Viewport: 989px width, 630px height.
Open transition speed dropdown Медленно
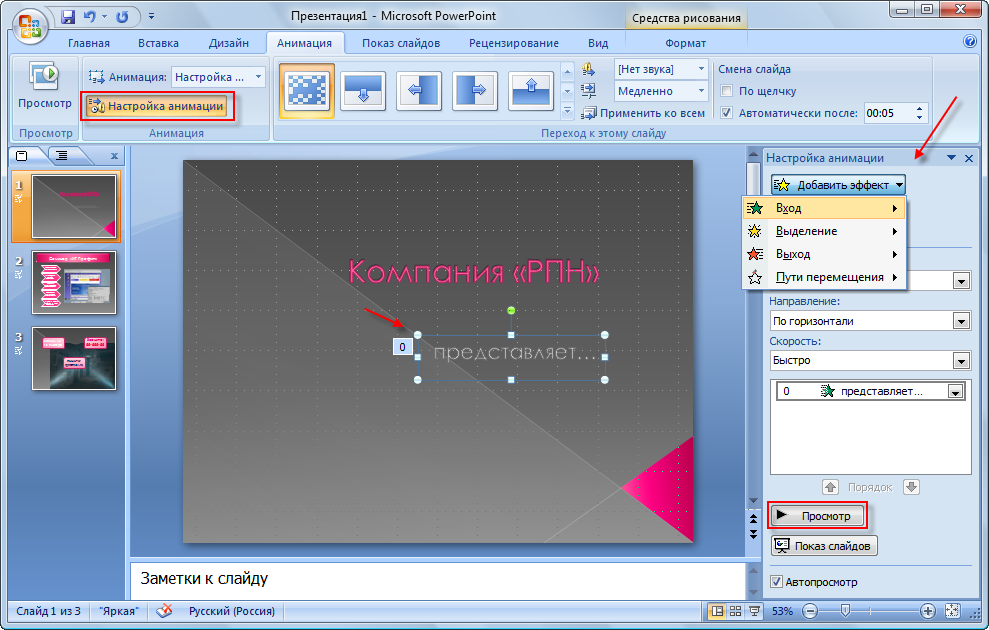point(660,91)
